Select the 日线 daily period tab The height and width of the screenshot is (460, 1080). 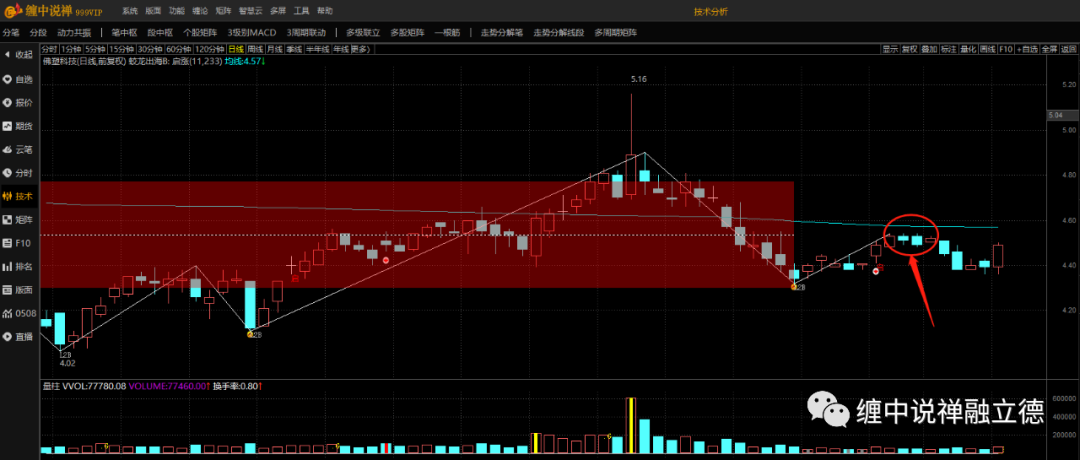pos(236,49)
